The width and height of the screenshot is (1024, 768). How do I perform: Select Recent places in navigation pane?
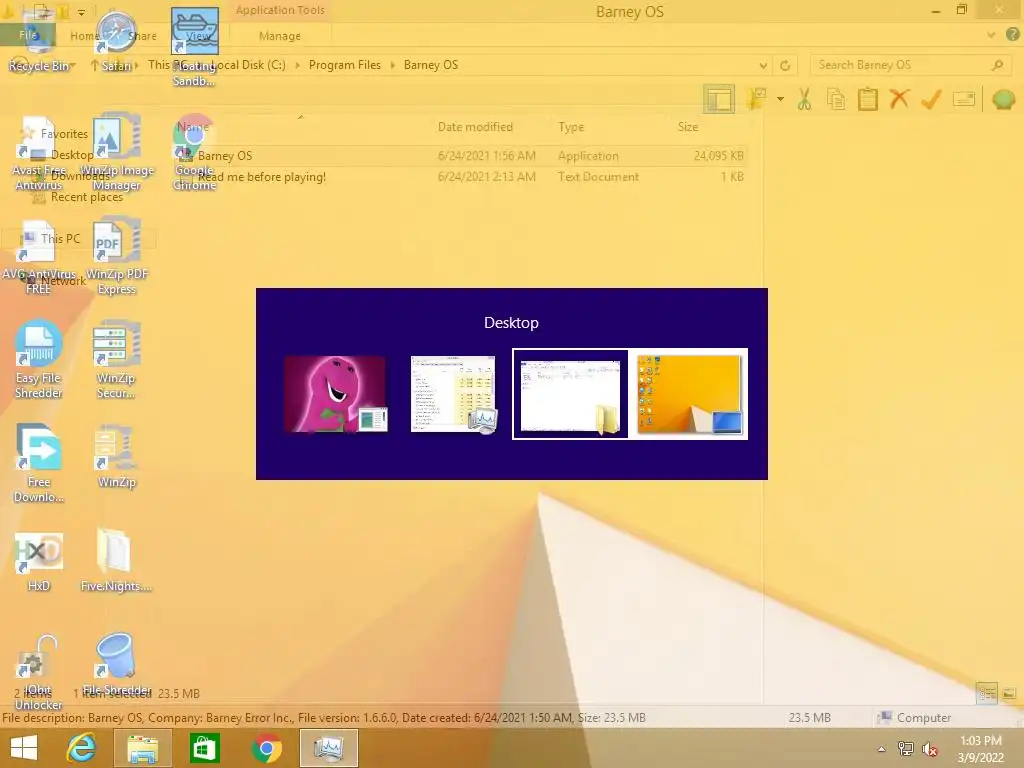(x=87, y=197)
